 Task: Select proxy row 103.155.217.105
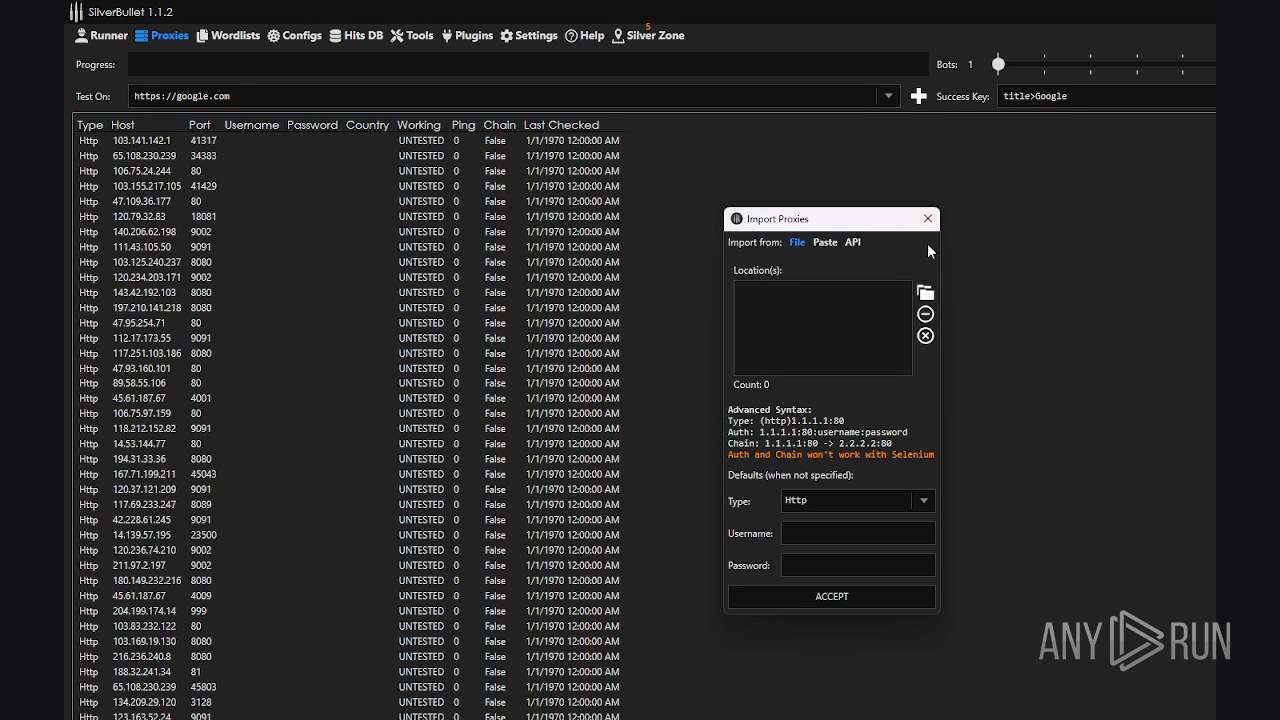click(x=349, y=186)
